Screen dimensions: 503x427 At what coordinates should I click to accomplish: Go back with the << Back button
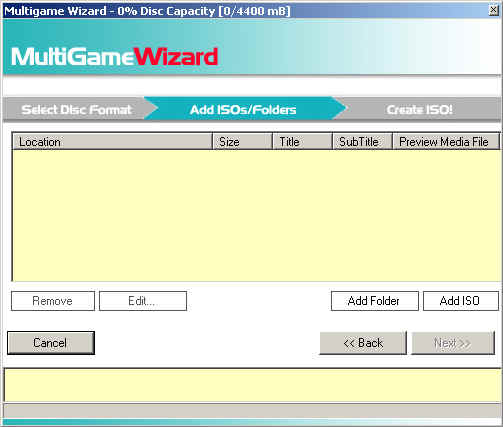[x=363, y=343]
